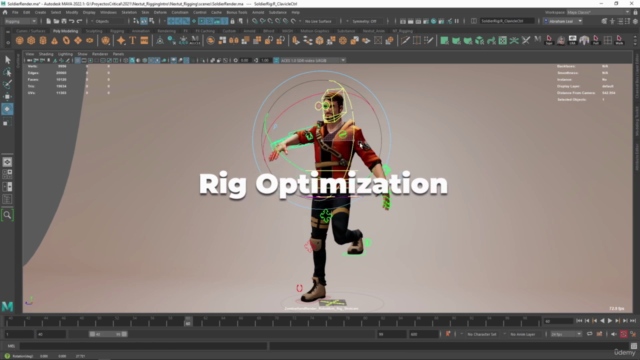Click the range slider bar handle
Viewport: 640px width, 360px height.
pos(108,334)
